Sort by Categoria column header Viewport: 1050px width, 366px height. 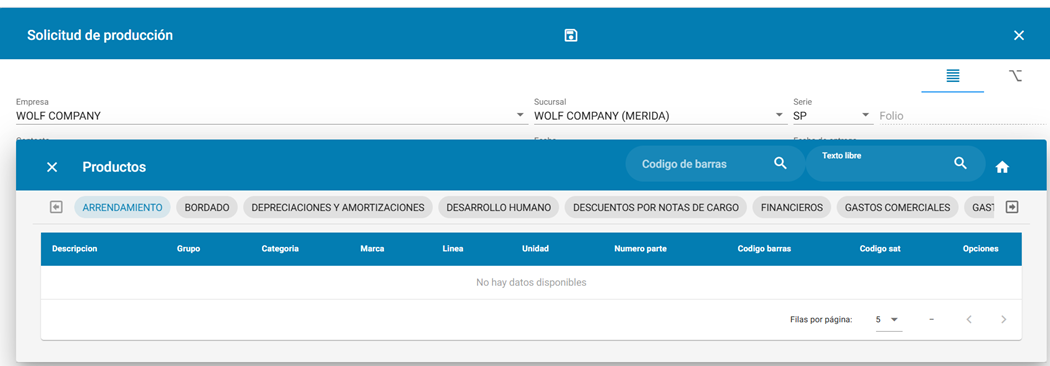click(280, 248)
